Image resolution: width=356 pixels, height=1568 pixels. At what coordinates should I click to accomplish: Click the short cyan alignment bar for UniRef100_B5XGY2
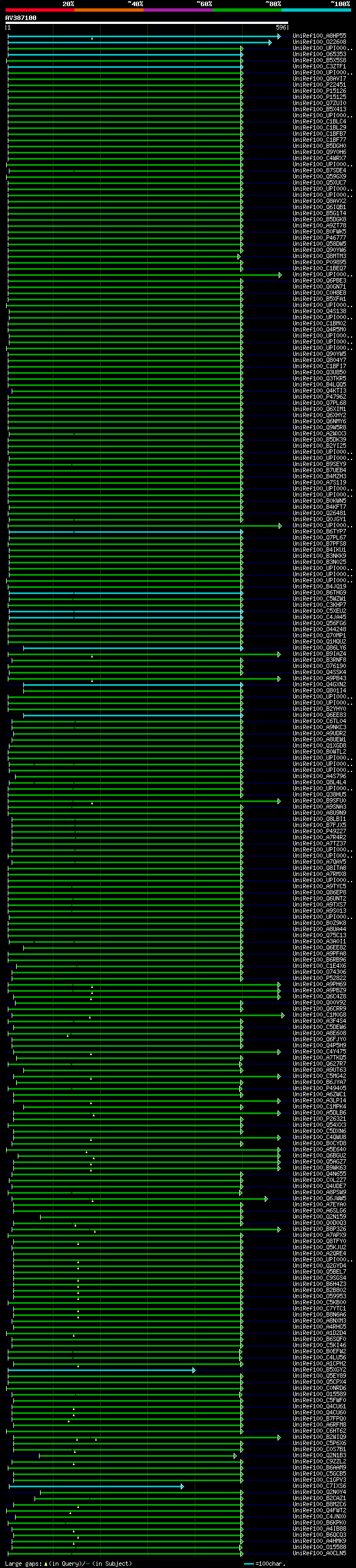pyautogui.click(x=101, y=1369)
